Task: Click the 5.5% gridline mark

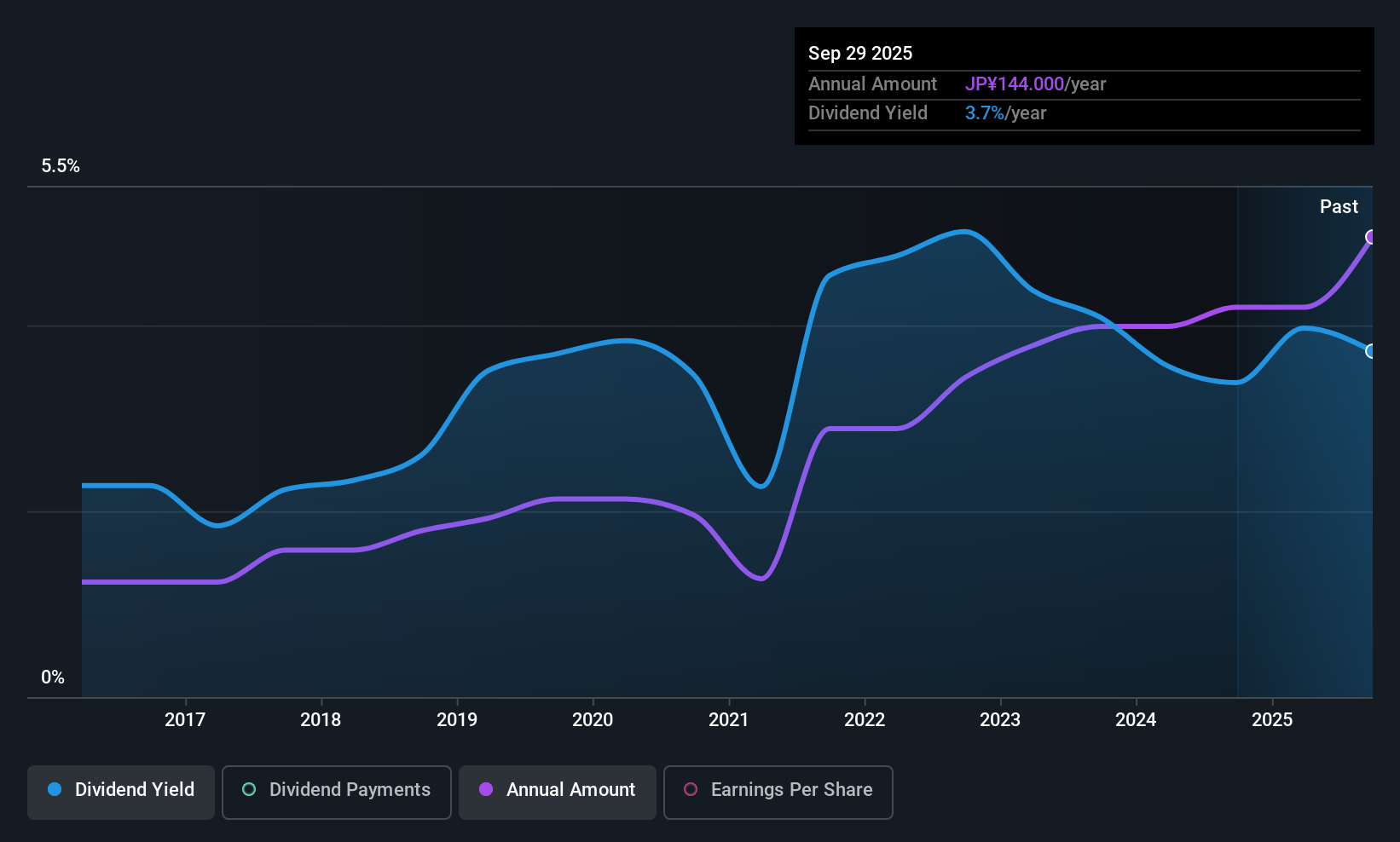Action: point(61,166)
